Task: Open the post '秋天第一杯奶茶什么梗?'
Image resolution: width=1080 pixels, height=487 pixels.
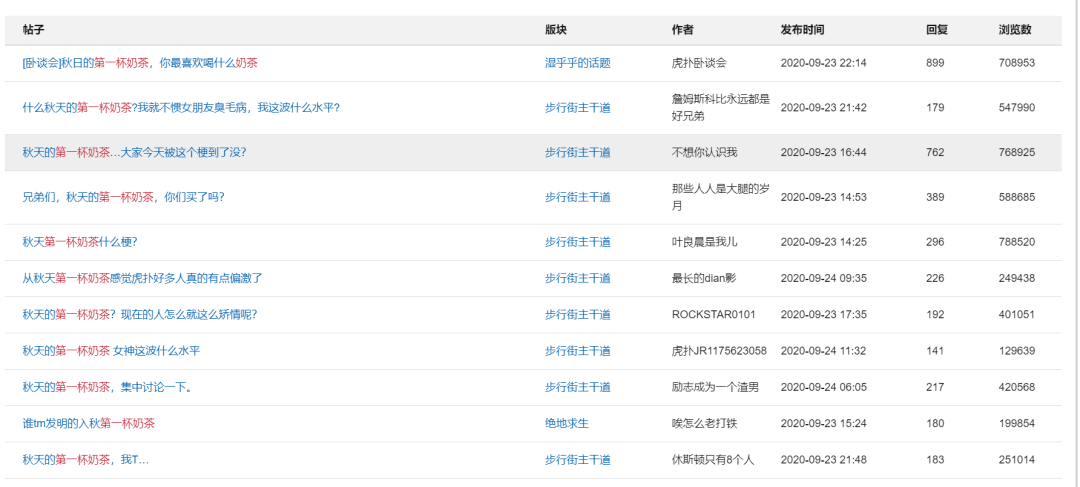Action: click(x=80, y=242)
